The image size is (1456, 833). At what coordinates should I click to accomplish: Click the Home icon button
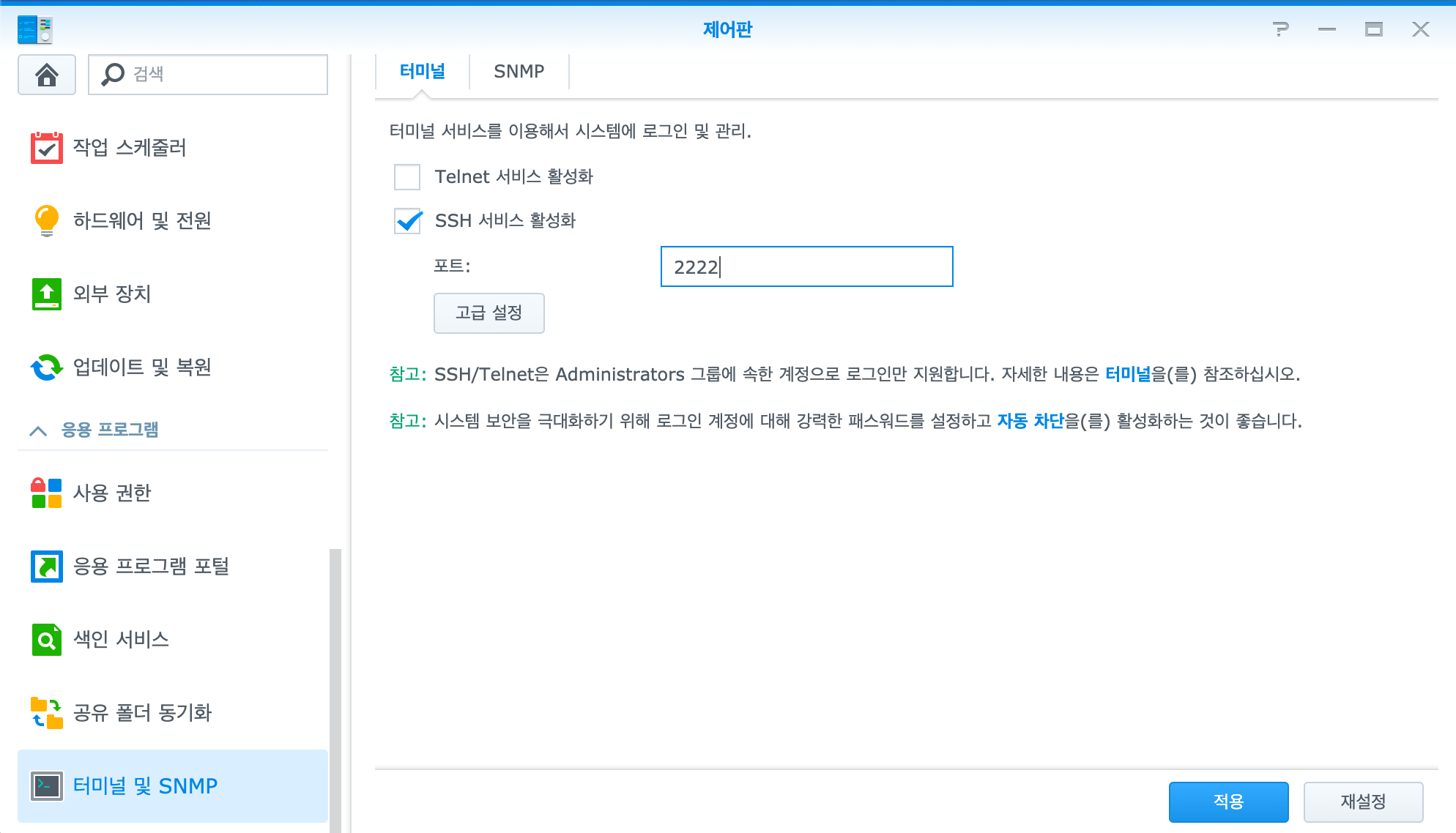(47, 75)
